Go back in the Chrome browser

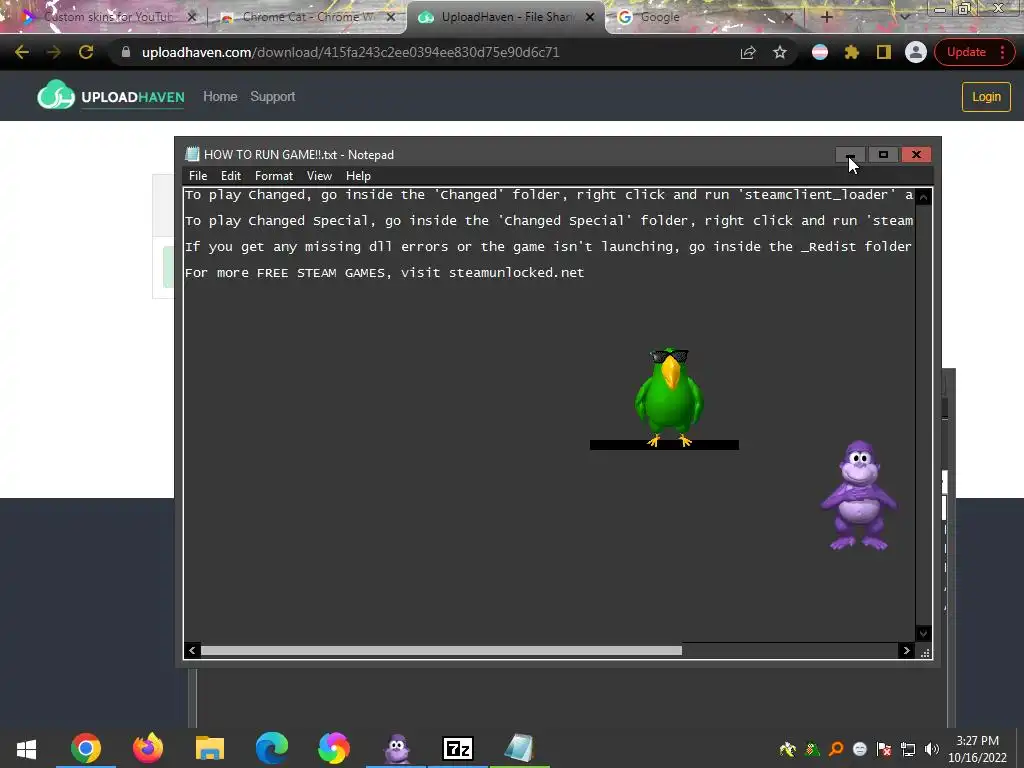[x=22, y=52]
